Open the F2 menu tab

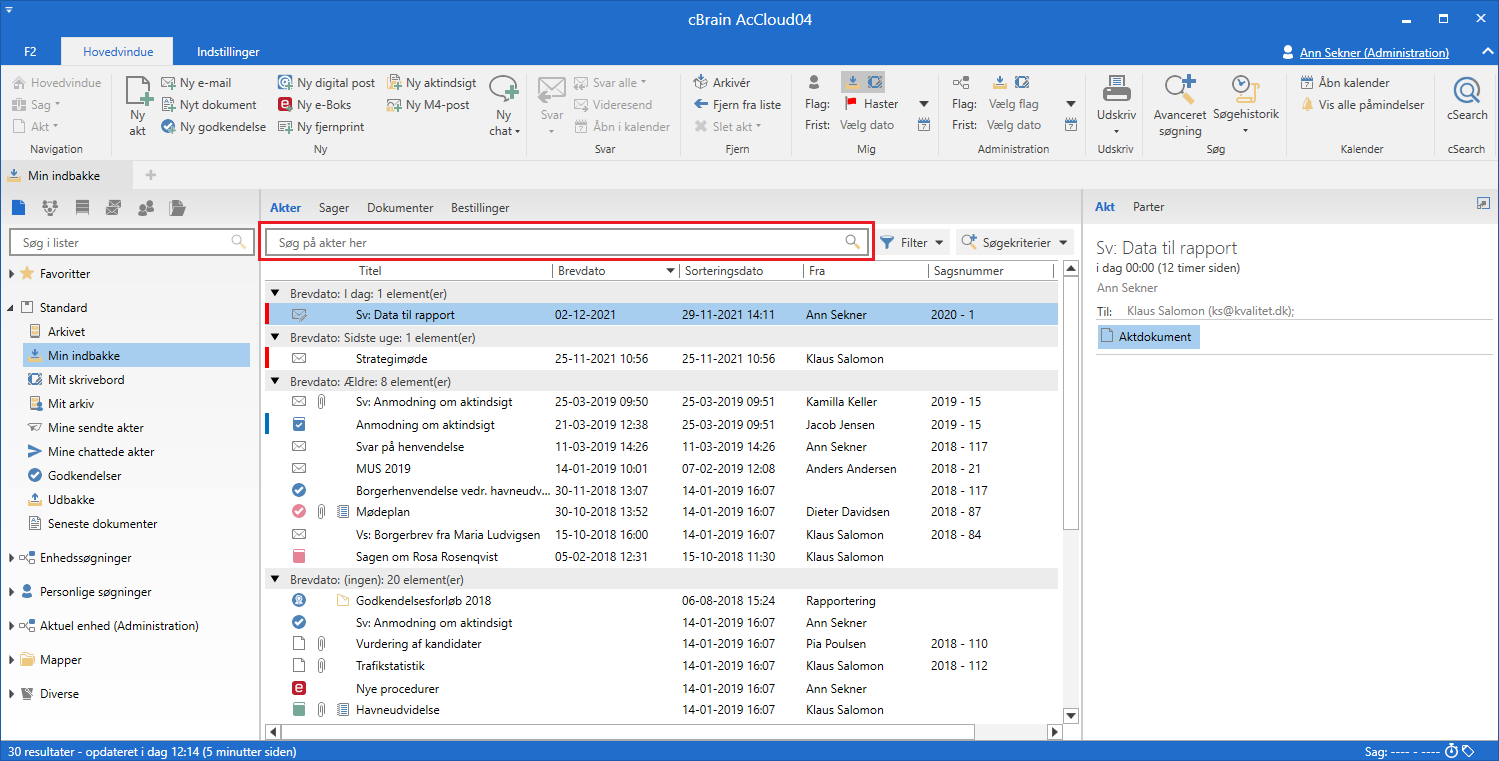[30, 52]
